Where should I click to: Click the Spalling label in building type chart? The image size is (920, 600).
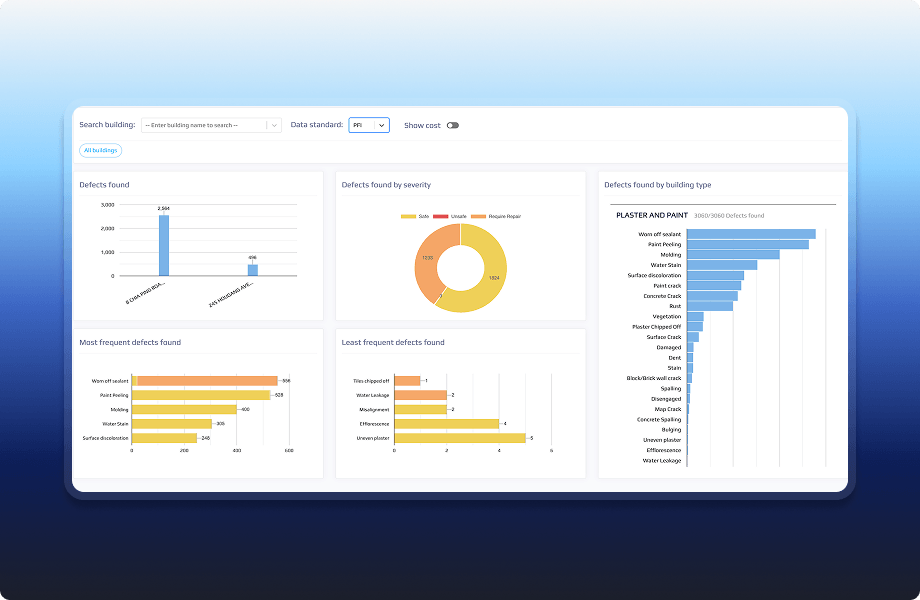coord(671,389)
